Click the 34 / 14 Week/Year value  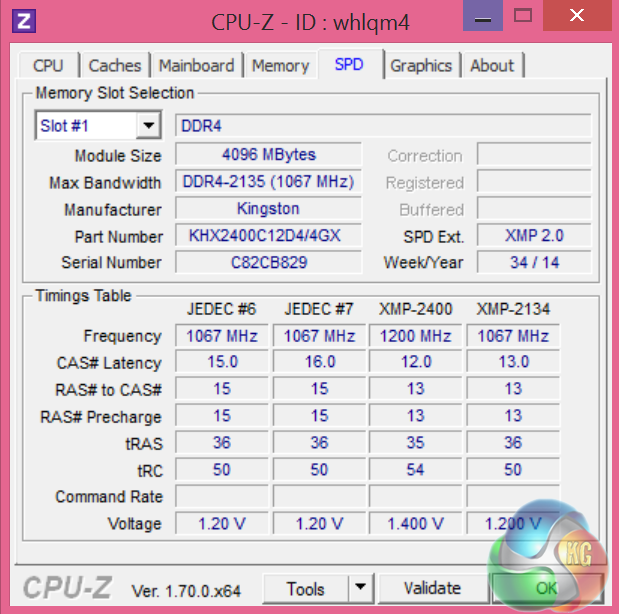click(x=534, y=262)
